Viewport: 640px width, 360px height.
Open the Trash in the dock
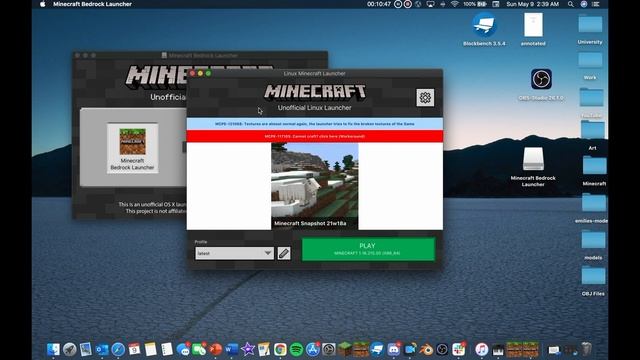[587, 350]
